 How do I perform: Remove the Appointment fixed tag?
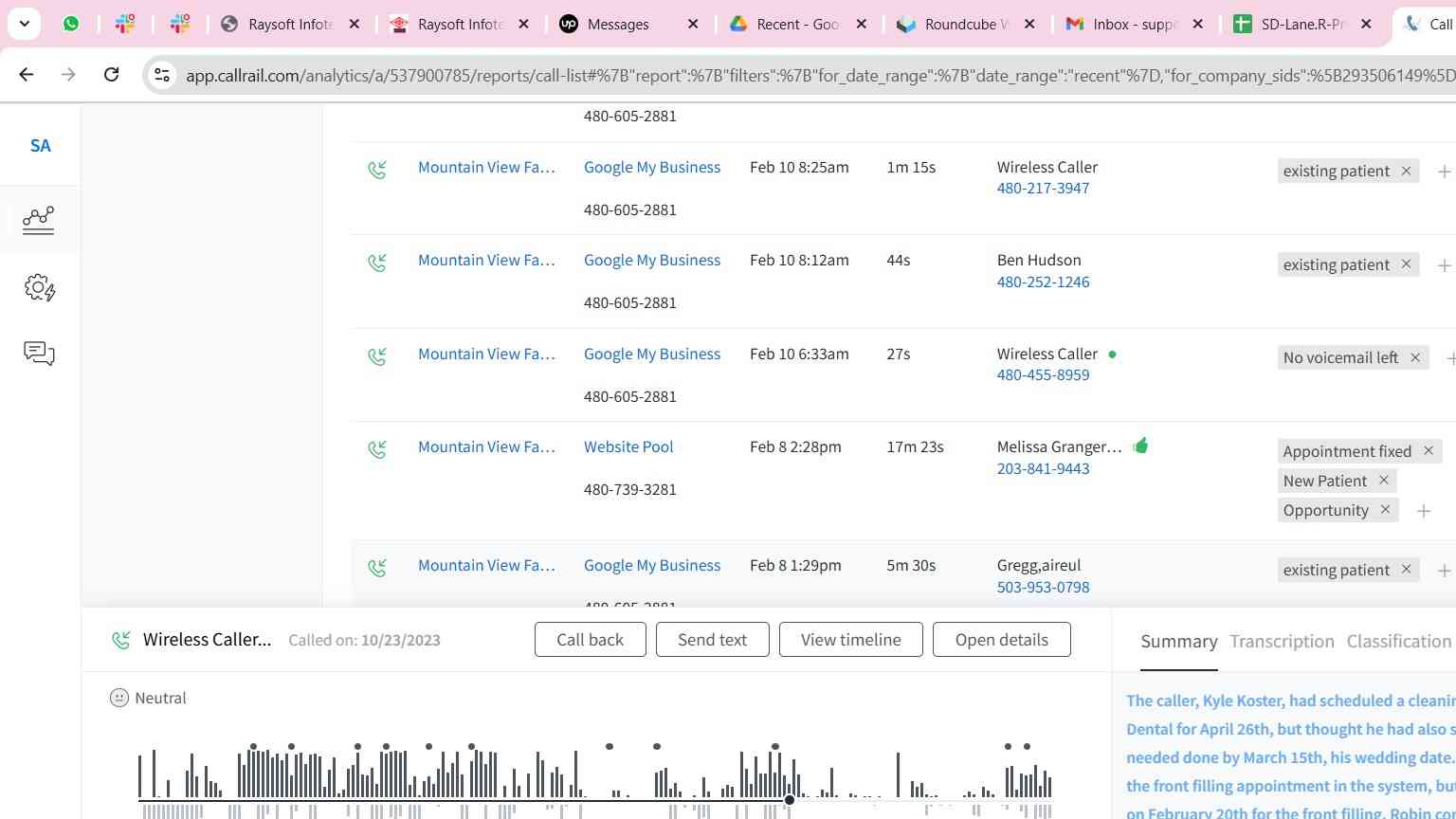tap(1429, 451)
